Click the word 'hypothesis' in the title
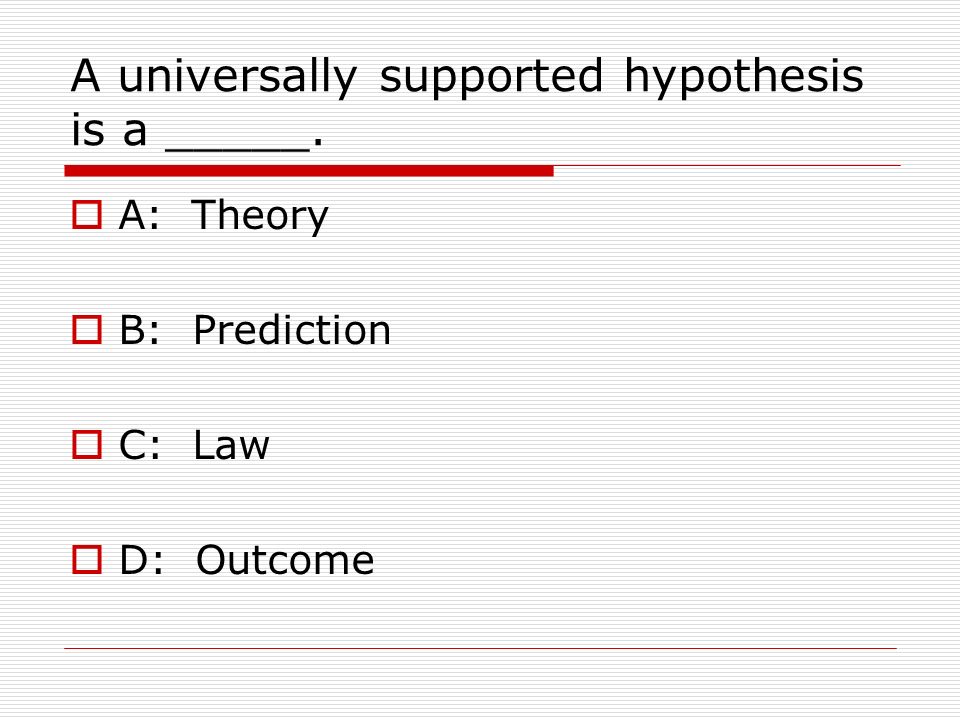The width and height of the screenshot is (960, 720). (x=743, y=78)
